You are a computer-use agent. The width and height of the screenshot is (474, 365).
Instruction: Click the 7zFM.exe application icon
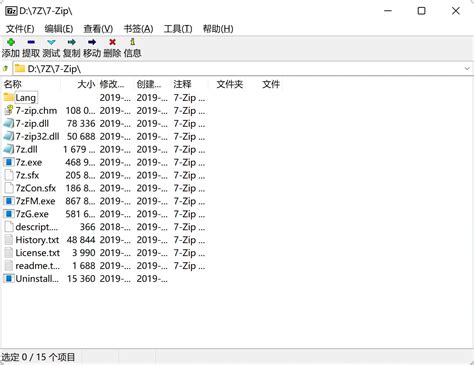pyautogui.click(x=9, y=201)
